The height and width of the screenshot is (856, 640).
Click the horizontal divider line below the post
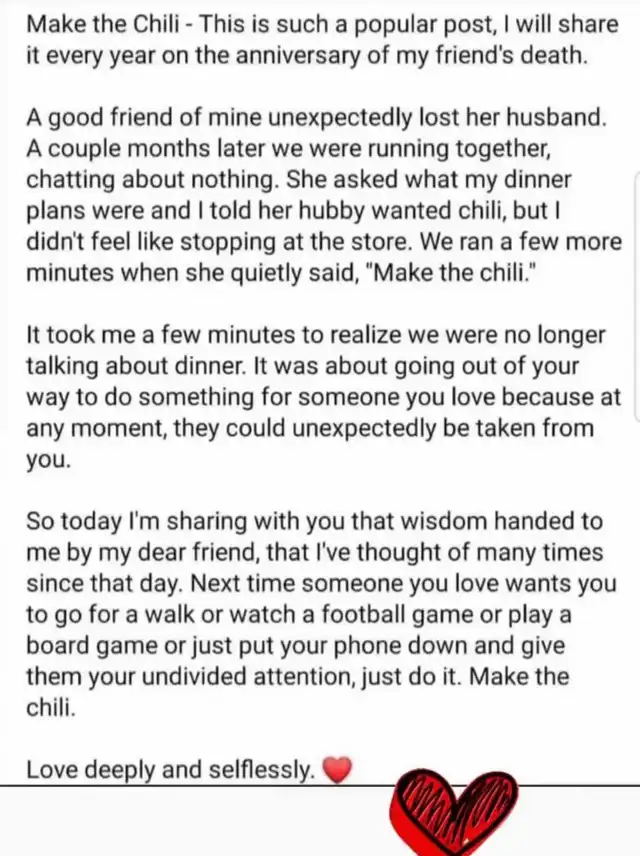[320, 786]
